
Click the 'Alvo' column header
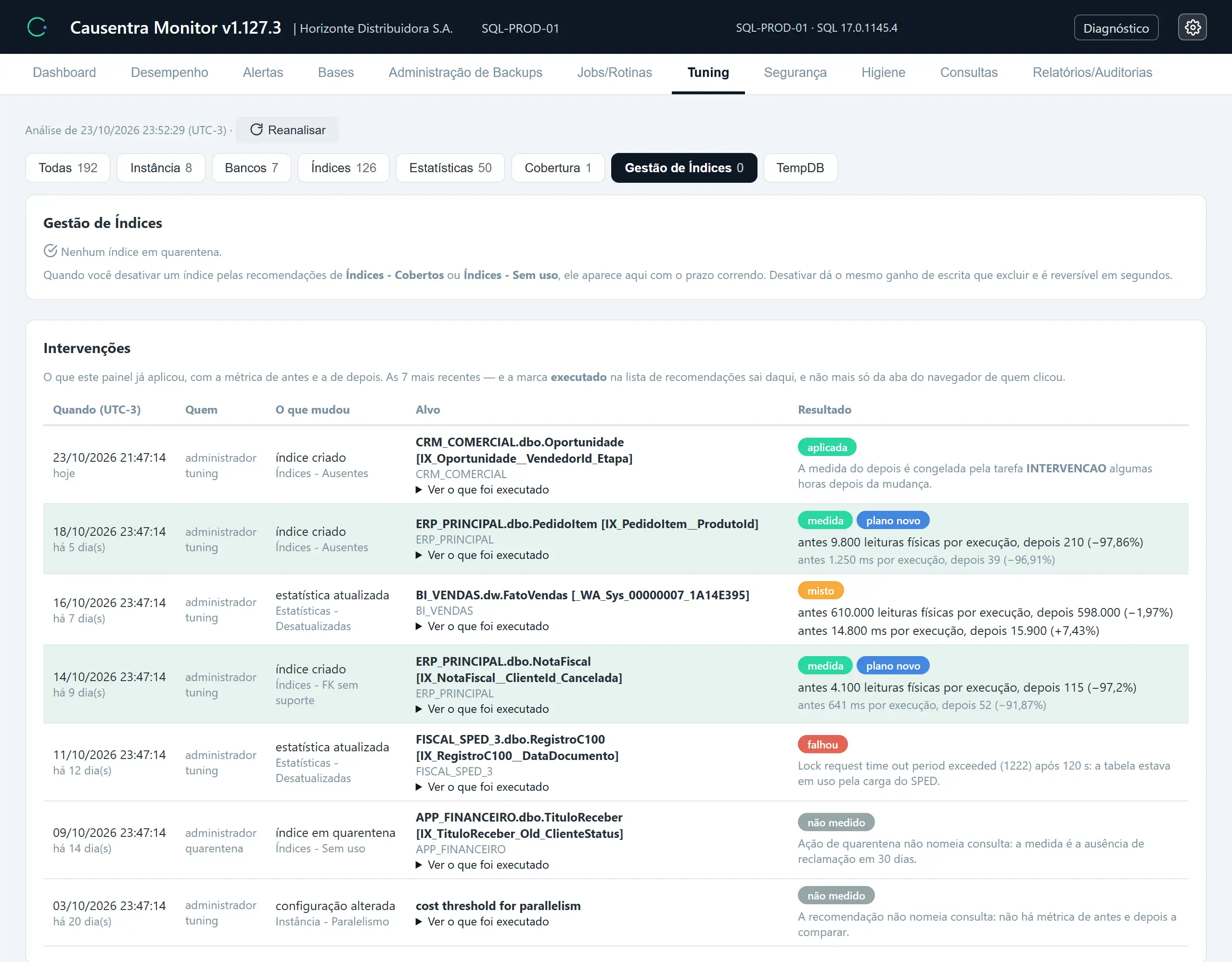(427, 409)
